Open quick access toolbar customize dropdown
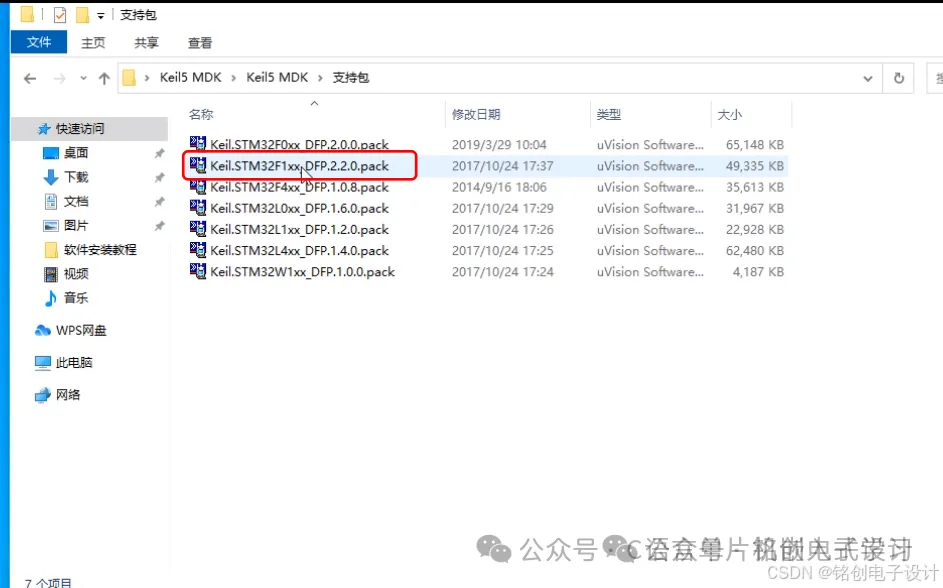943x588 pixels. 100,16
